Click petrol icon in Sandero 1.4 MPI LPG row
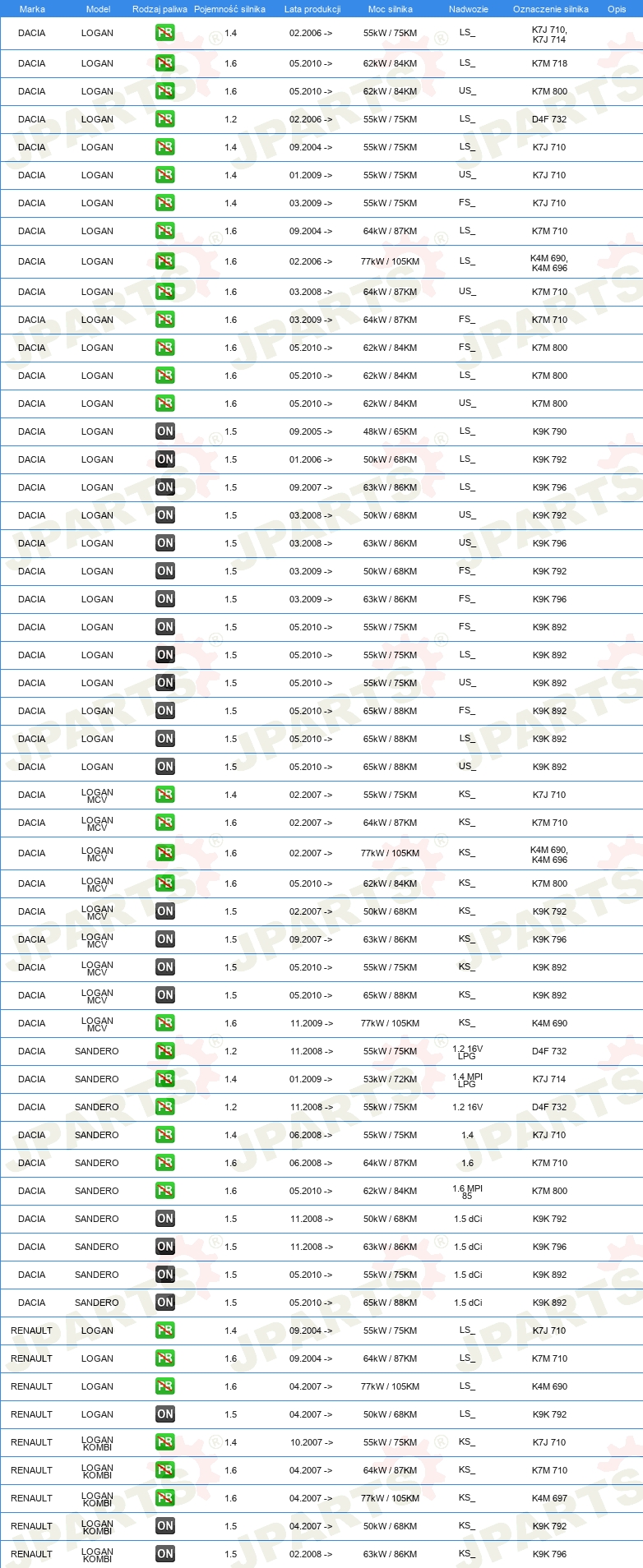The image size is (643, 1568). [165, 1079]
